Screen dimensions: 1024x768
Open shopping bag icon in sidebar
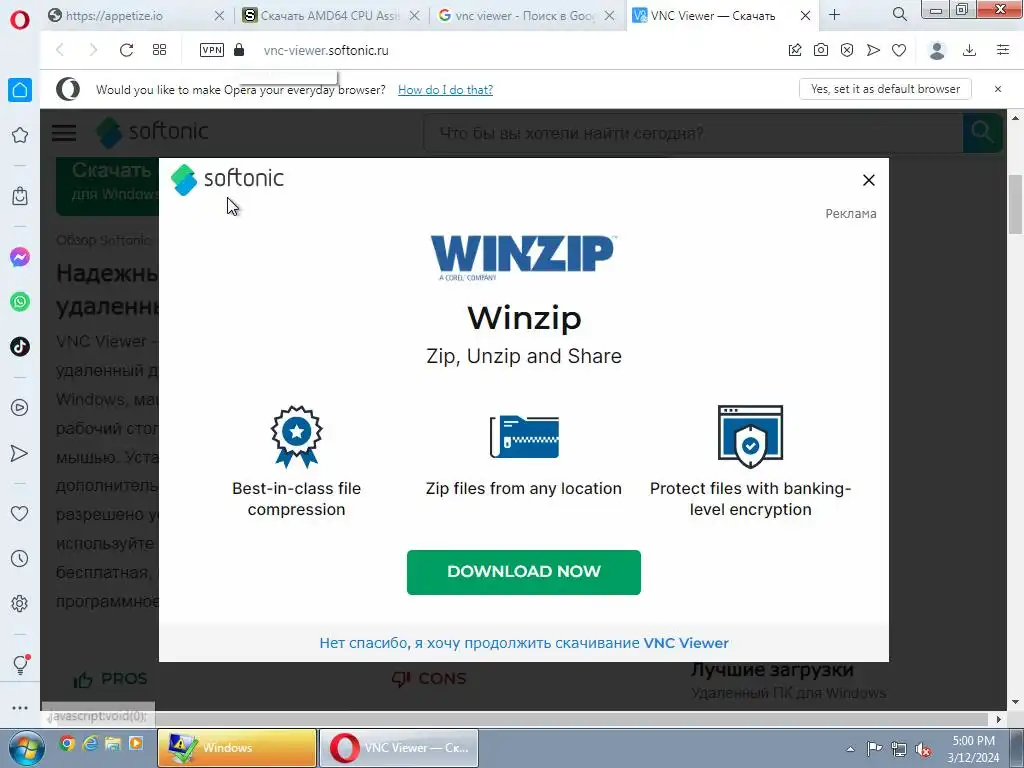coord(20,196)
